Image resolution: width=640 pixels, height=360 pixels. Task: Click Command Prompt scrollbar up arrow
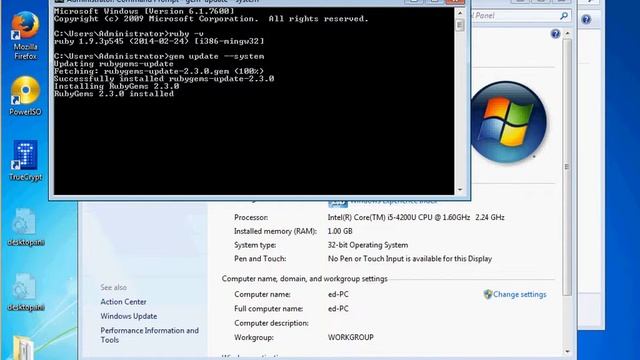[x=460, y=13]
